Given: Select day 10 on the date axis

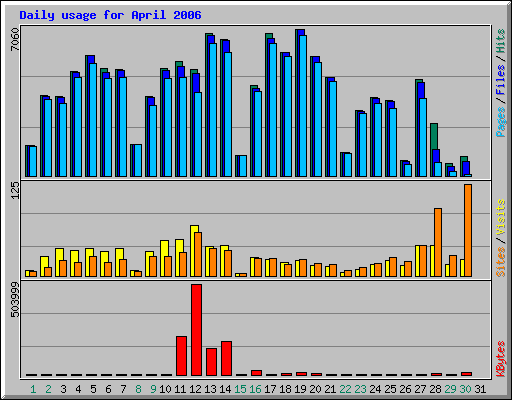Looking at the screenshot, I should pos(165,389).
